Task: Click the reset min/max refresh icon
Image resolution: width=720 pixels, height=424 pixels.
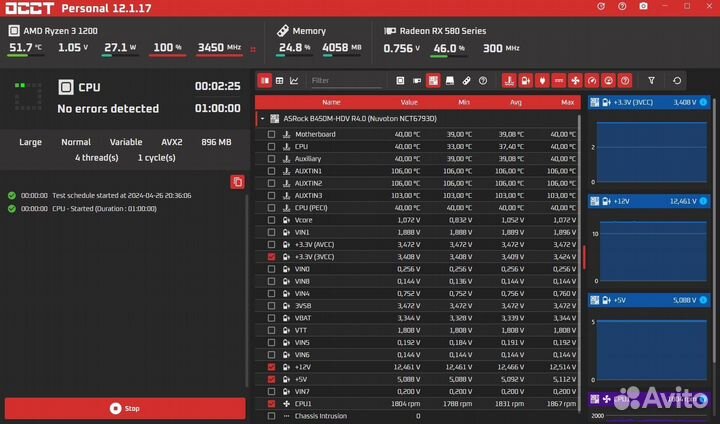Action: pos(677,80)
